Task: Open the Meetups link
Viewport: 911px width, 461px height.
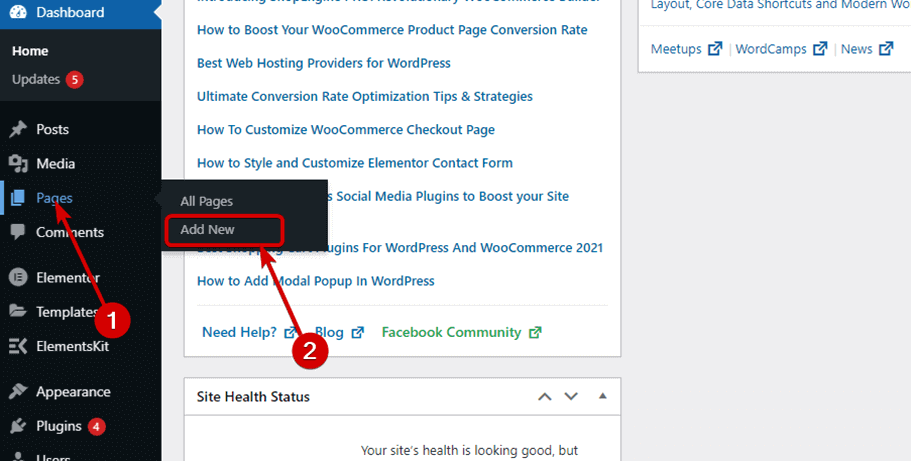Action: 676,49
